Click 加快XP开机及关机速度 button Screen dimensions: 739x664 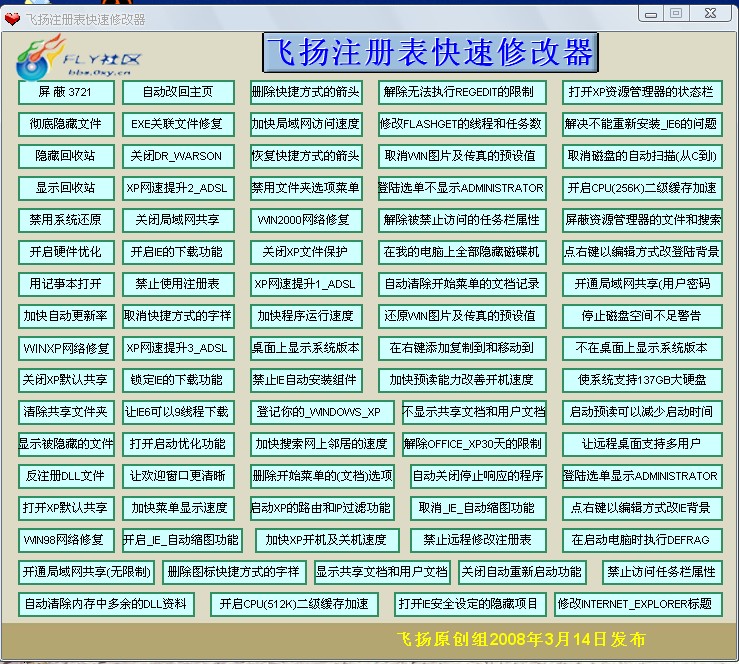tap(327, 541)
